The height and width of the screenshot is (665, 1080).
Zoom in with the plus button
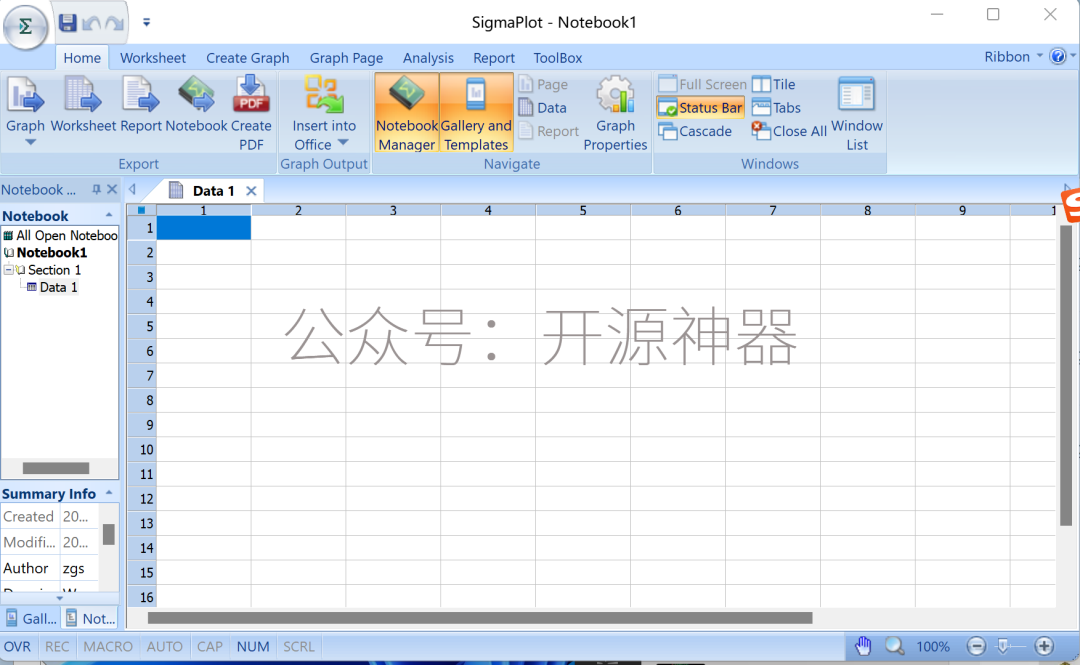pos(1044,646)
